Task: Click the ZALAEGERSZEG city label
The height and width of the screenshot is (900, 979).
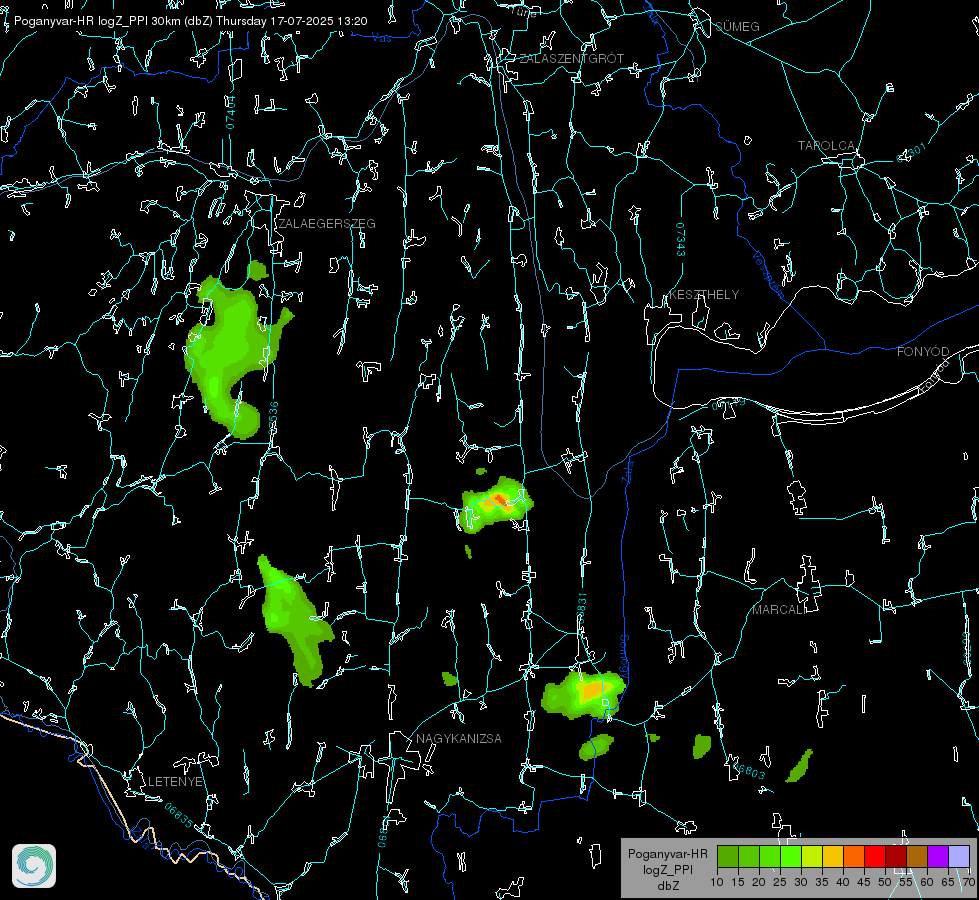Action: pos(327,224)
